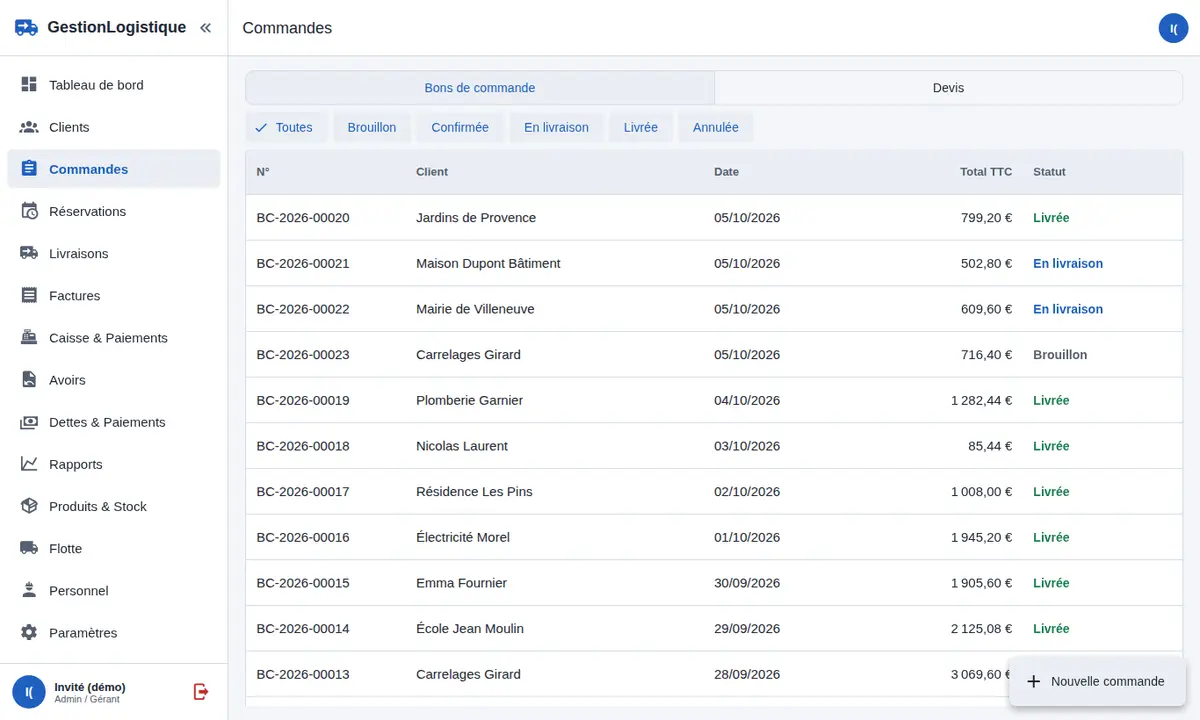Viewport: 1200px width, 720px height.
Task: Go to the Clients page
Action: click(114, 127)
